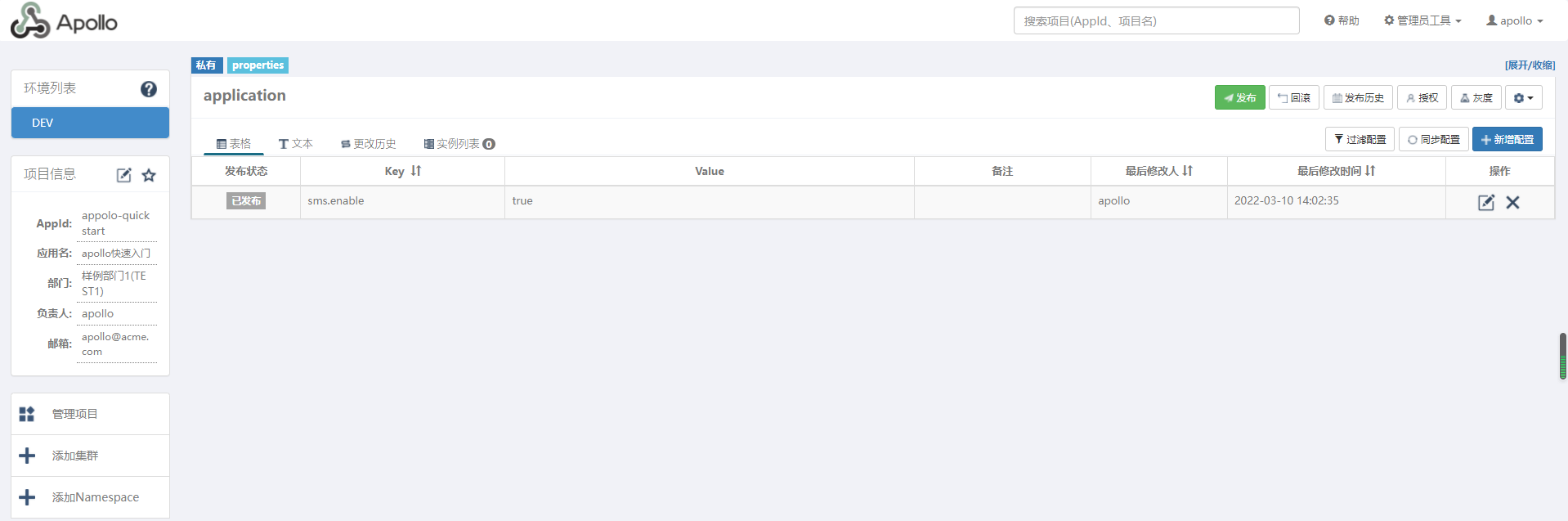Viewport: 1568px width, 521px height.
Task: Open 管理项目 from the sidebar
Action: point(74,414)
